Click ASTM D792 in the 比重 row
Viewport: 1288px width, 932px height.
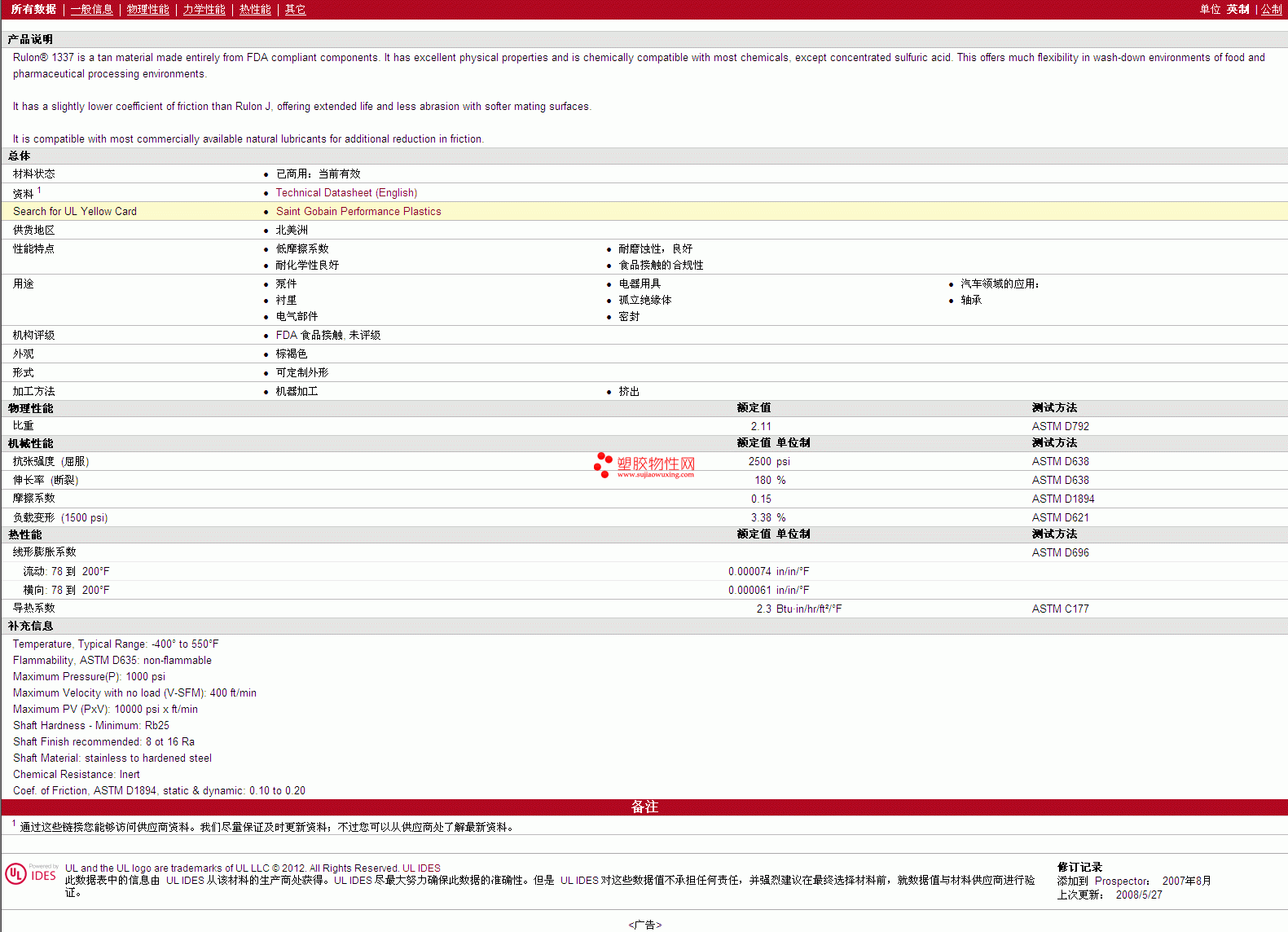1060,427
